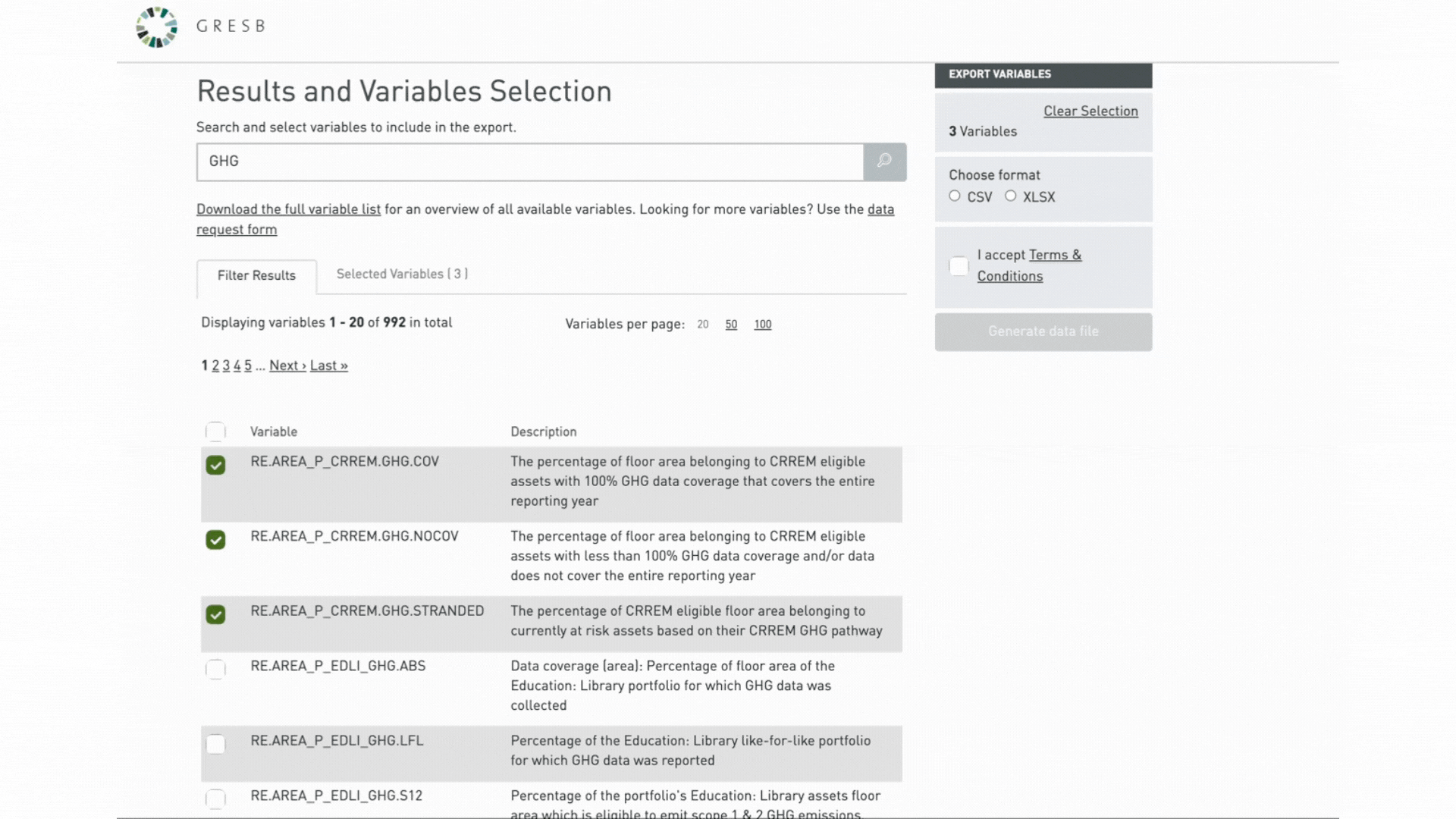Click the GHG search input field
Image resolution: width=1456 pixels, height=819 pixels.
[x=529, y=162]
